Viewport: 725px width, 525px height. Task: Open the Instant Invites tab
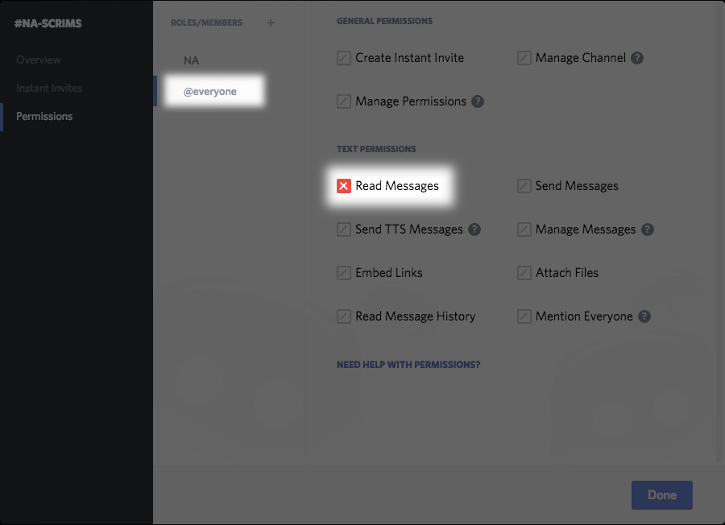point(49,88)
